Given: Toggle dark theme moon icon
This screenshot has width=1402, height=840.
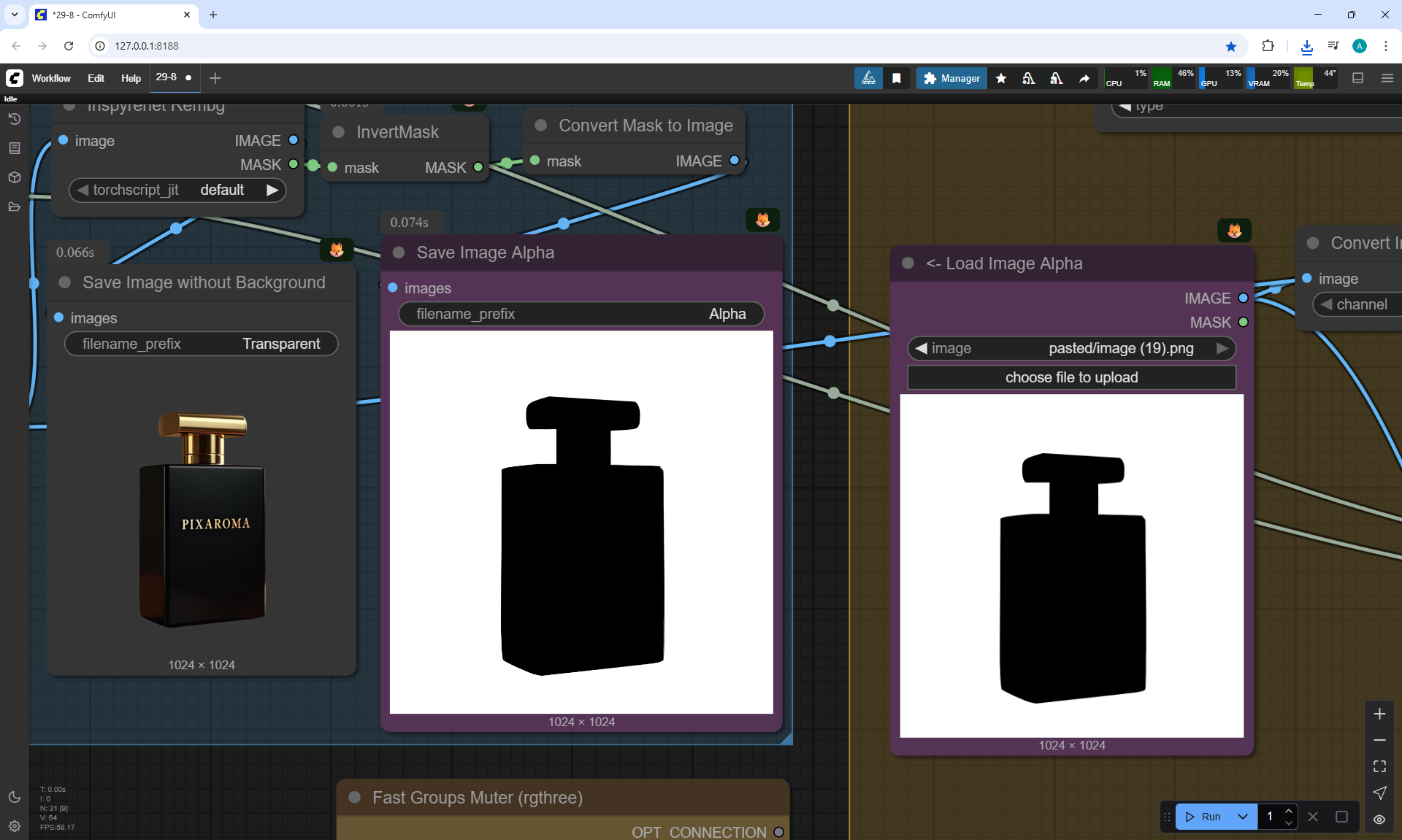Looking at the screenshot, I should coord(14,797).
